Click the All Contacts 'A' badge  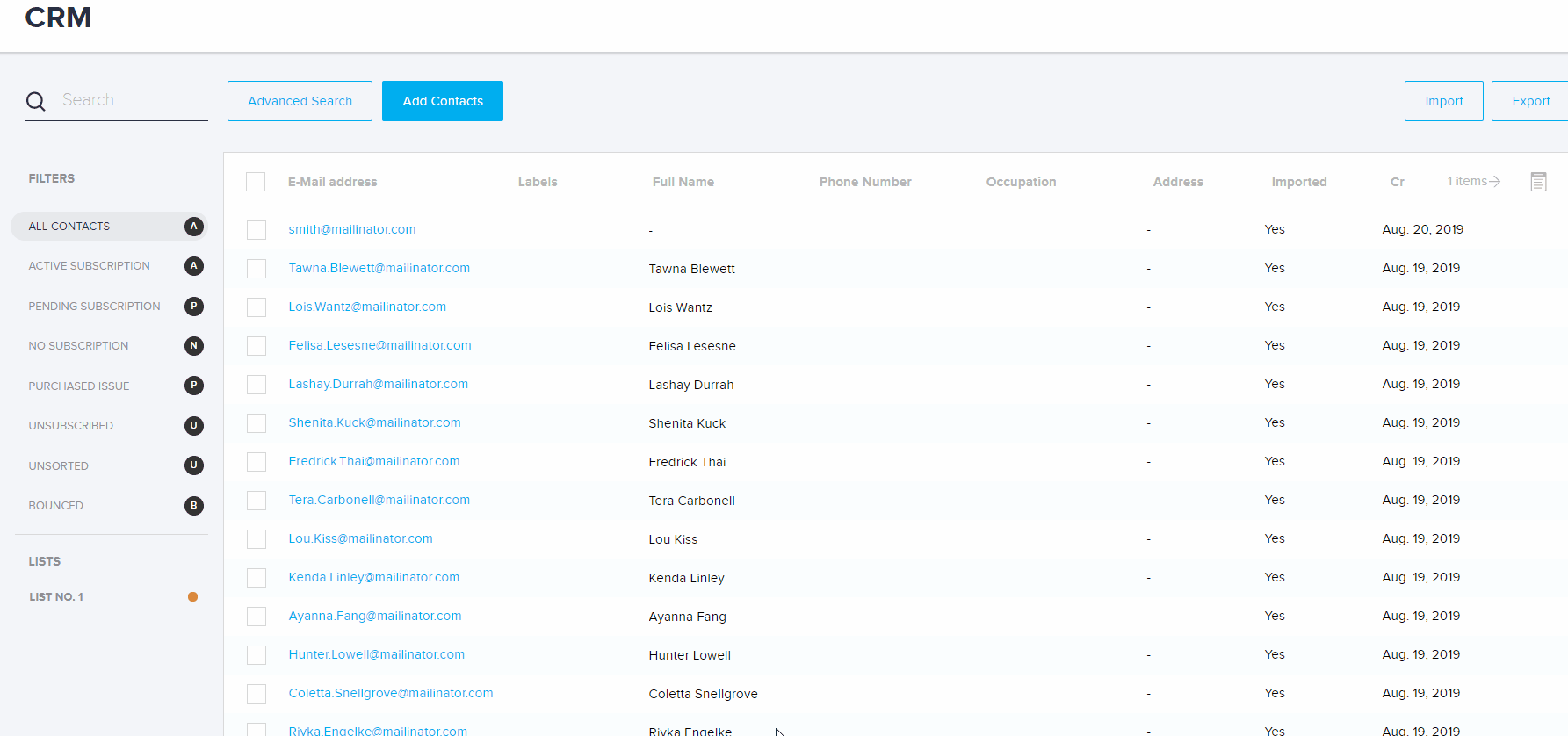[194, 227]
